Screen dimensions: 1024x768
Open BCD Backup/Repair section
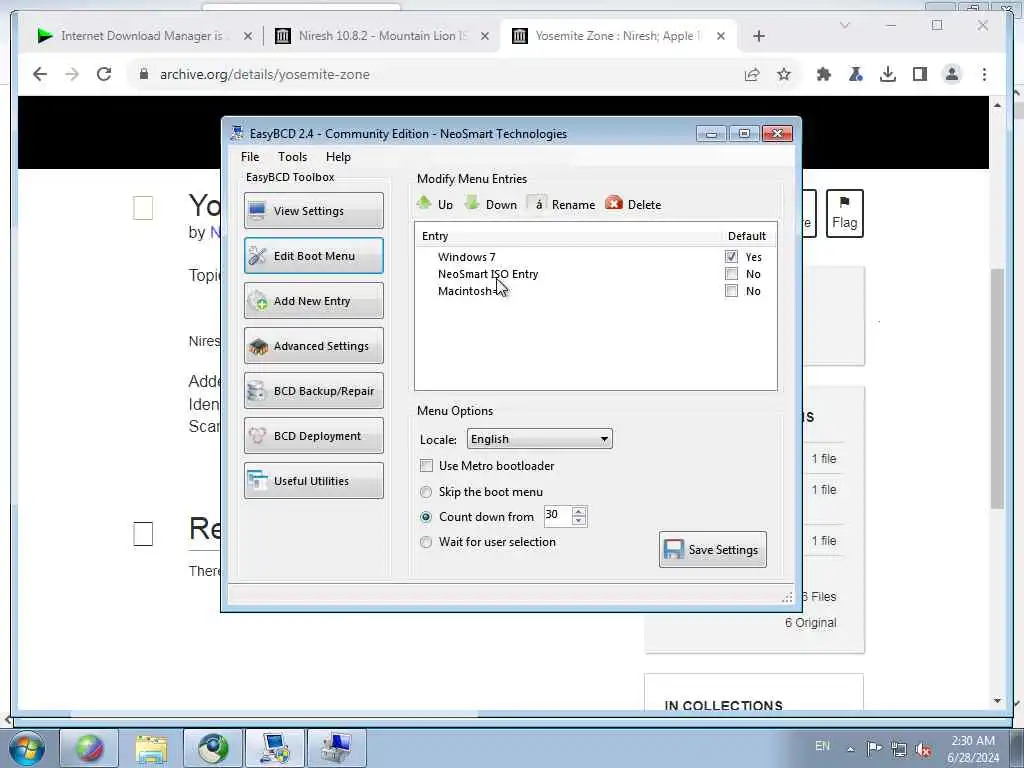coord(313,391)
